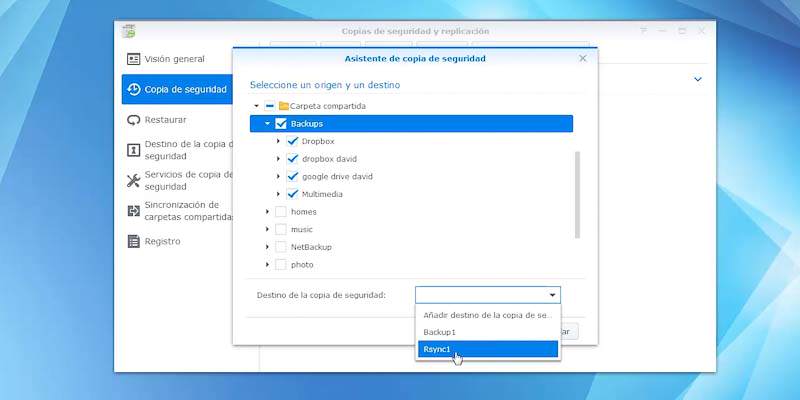Click the Multimedia folder label

pyautogui.click(x=322, y=194)
